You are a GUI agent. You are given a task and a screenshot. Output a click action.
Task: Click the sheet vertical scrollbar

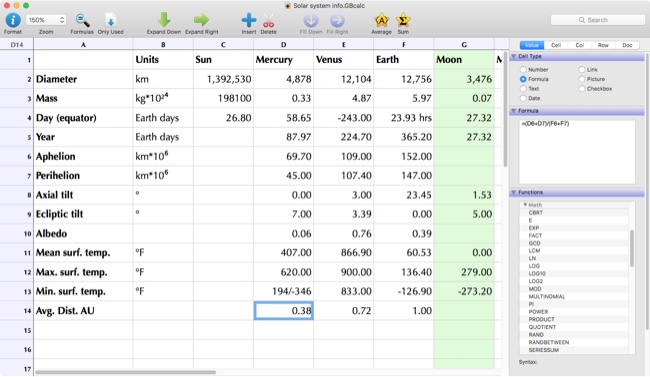[505, 109]
